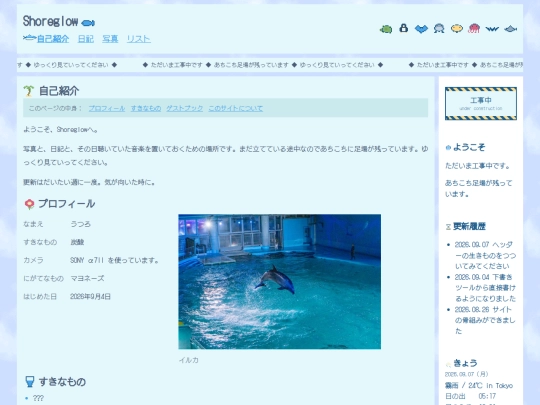The height and width of the screenshot is (405, 540).
Task: Jump to ゲストブック anchor link
Action: coord(185,108)
